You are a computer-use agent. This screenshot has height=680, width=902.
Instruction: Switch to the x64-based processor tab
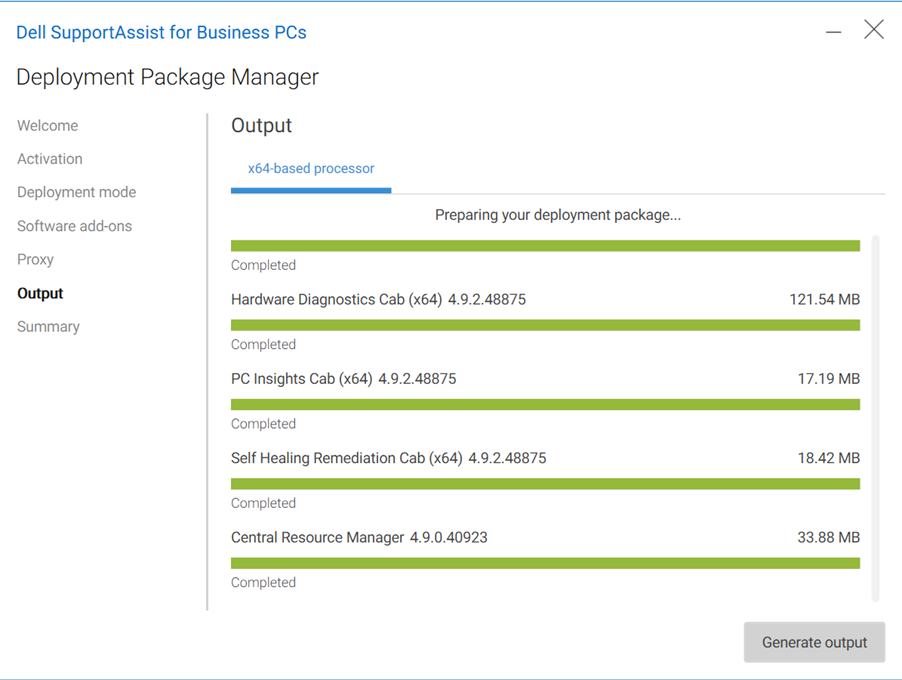pyautogui.click(x=311, y=170)
